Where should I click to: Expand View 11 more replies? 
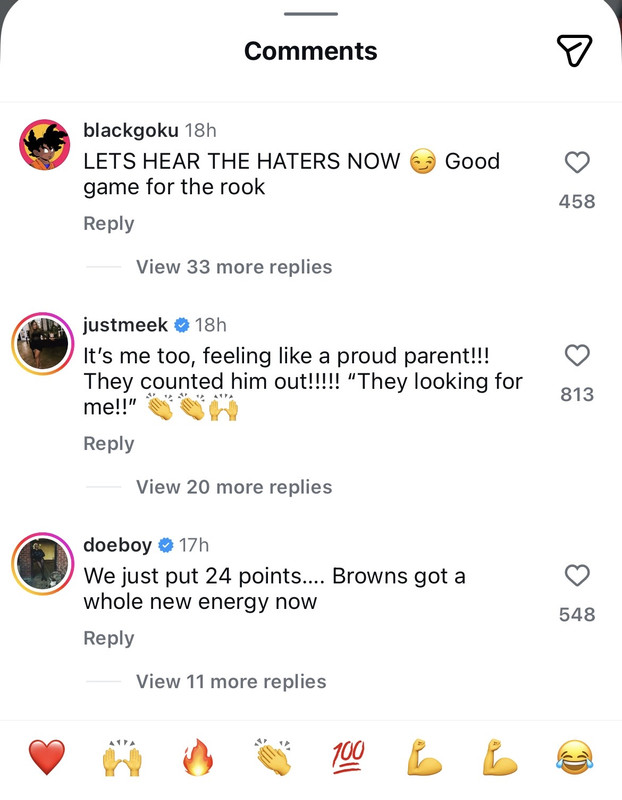231,681
